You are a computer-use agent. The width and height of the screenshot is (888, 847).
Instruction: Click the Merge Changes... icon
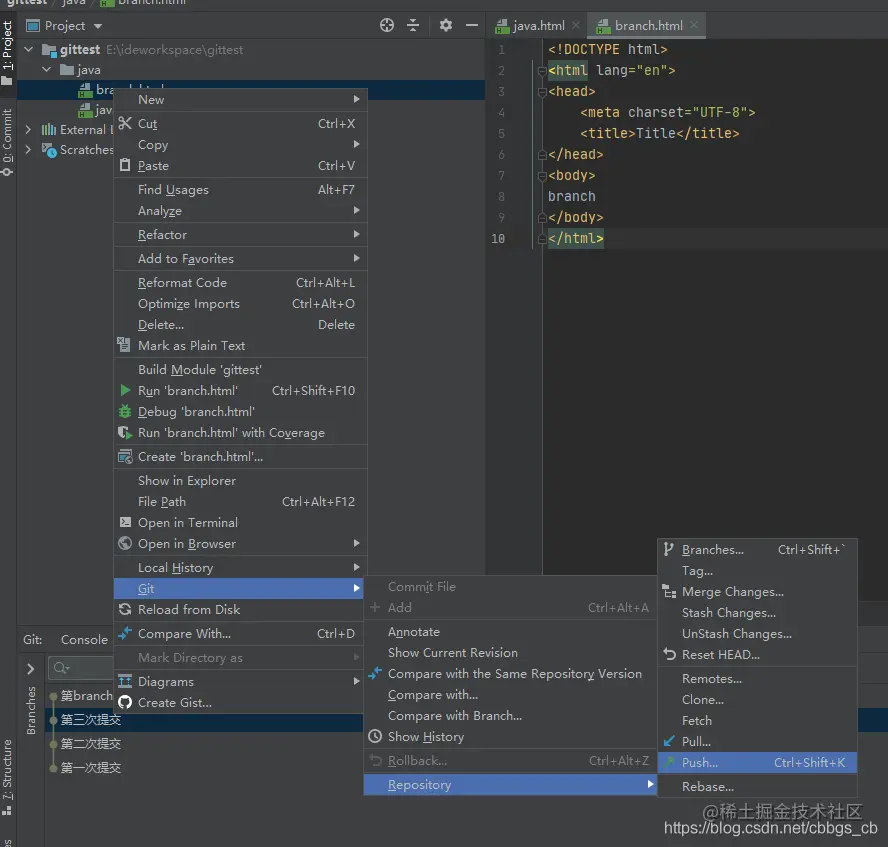point(669,592)
